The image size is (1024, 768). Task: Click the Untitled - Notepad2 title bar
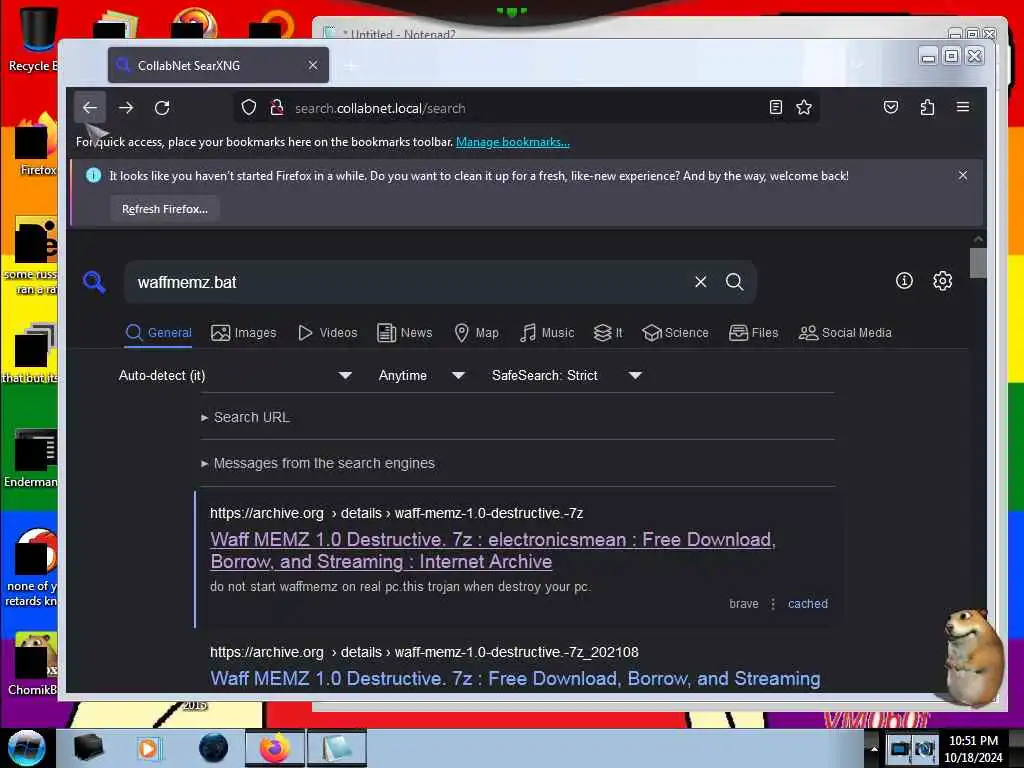click(x=627, y=31)
